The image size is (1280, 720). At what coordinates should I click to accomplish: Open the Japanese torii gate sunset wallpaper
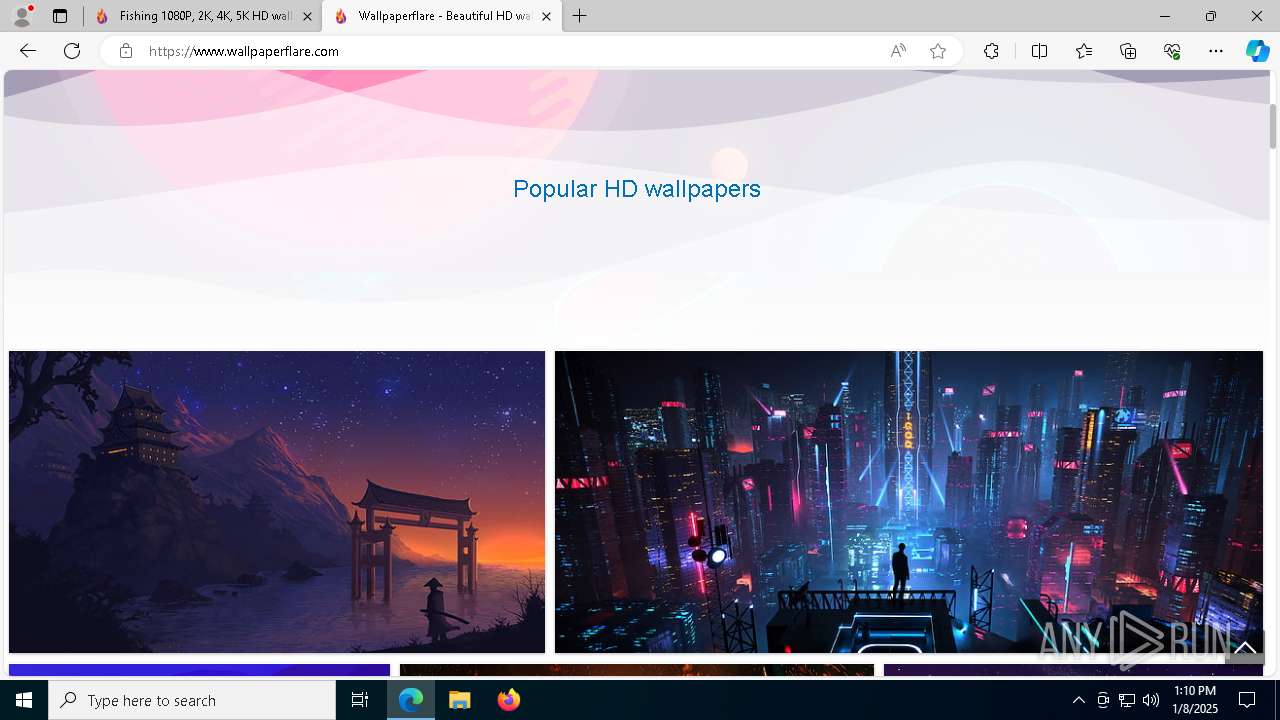(x=277, y=502)
